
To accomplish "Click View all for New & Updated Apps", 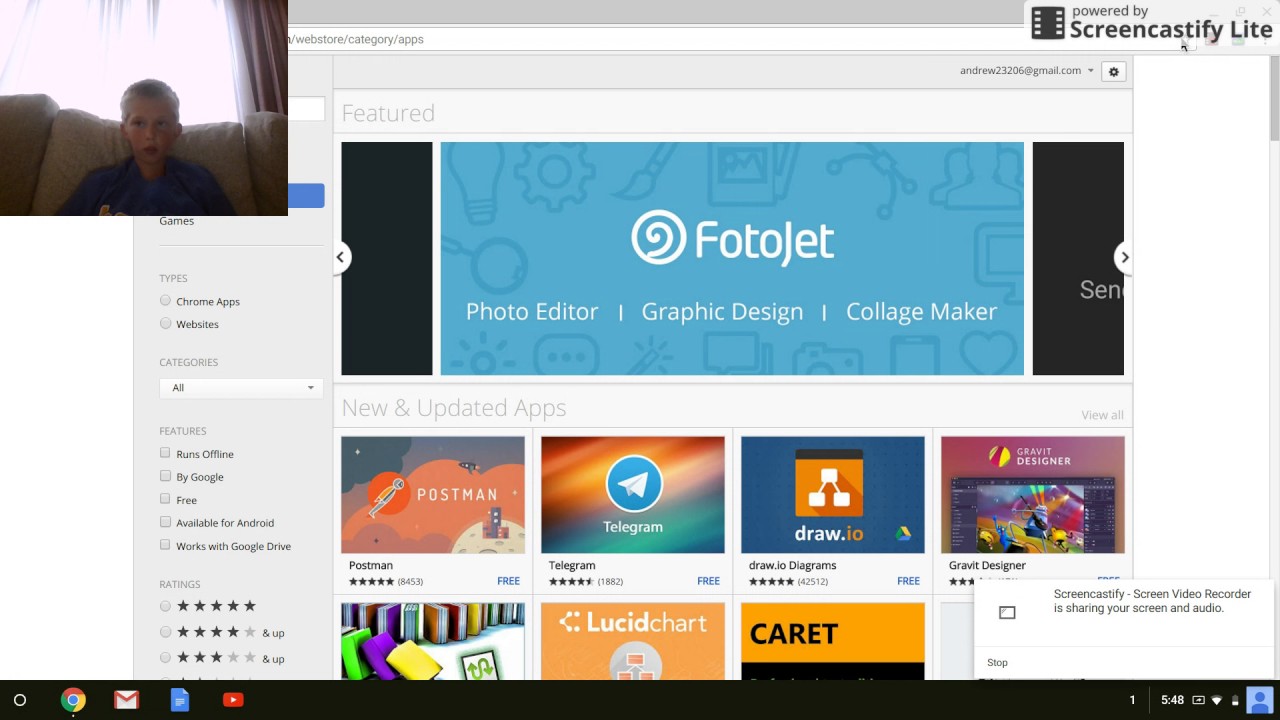I will (x=1102, y=415).
